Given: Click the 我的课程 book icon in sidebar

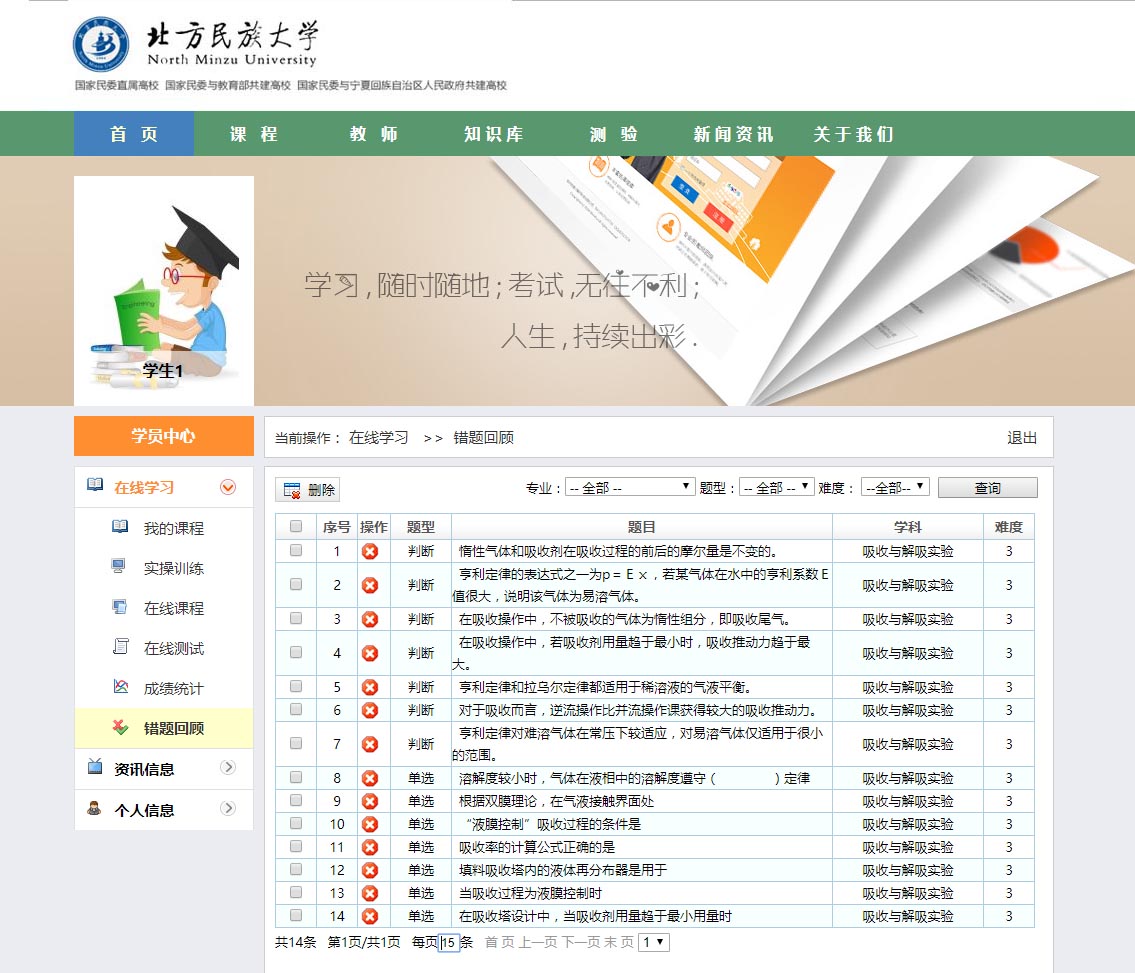Looking at the screenshot, I should tap(120, 527).
